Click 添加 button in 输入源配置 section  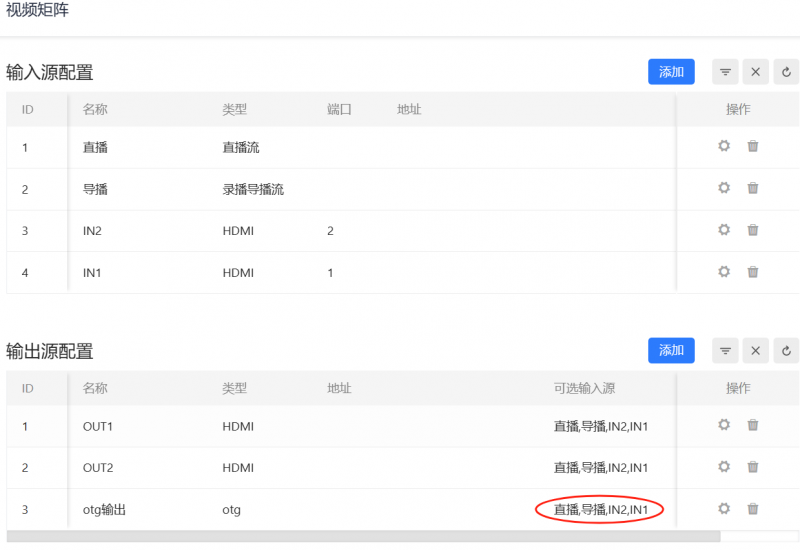(671, 72)
